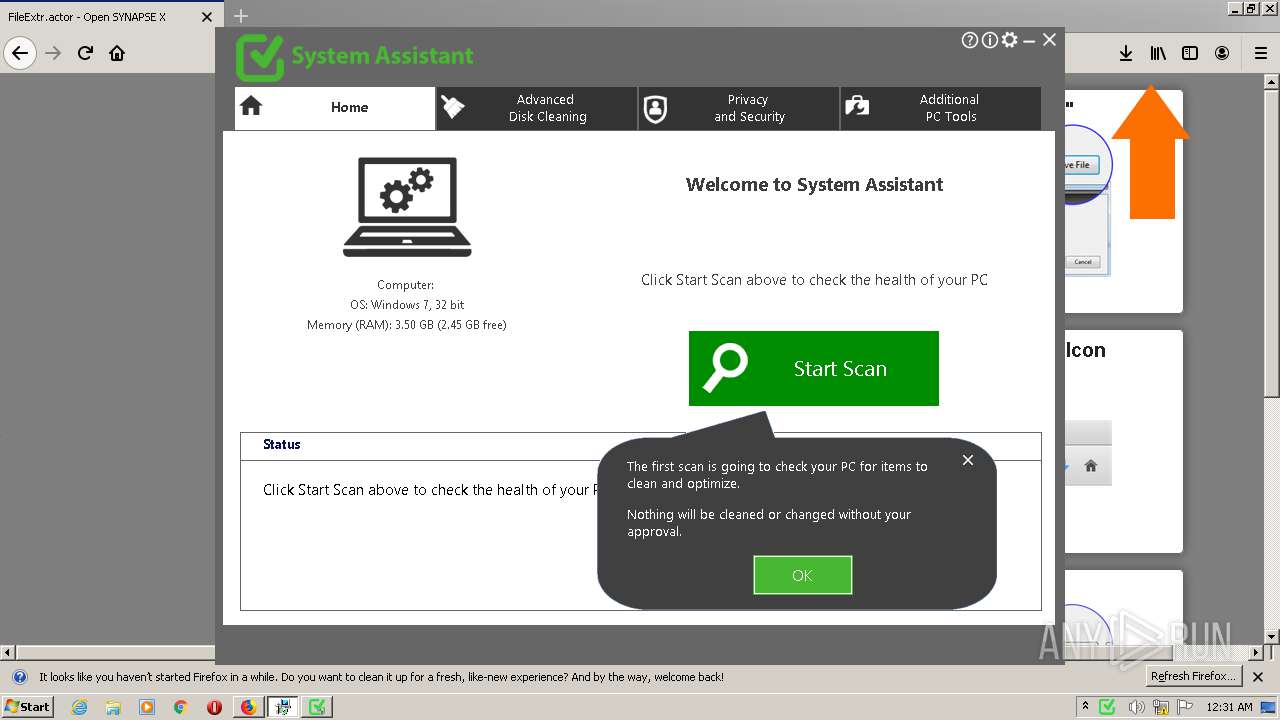Image resolution: width=1280 pixels, height=720 pixels.
Task: Open Windows Media Player in taskbar
Action: 147,707
